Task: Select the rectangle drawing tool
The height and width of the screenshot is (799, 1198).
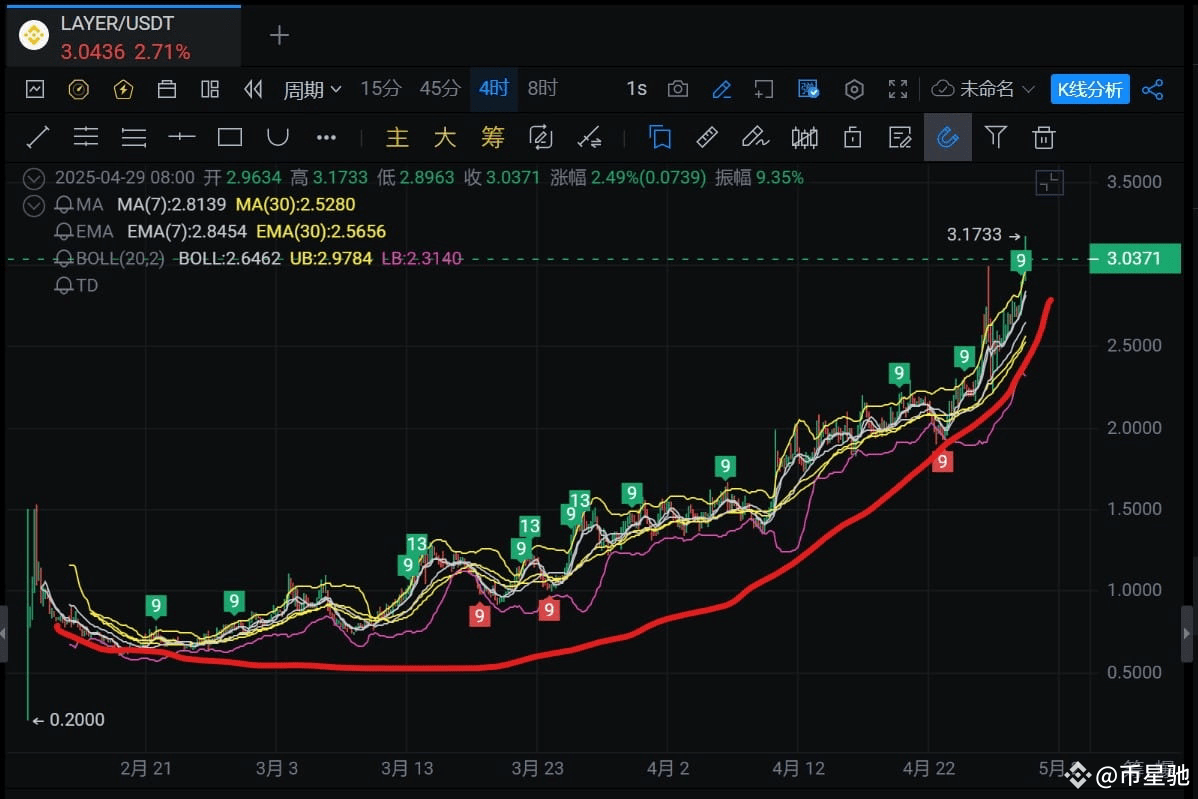Action: [229, 137]
